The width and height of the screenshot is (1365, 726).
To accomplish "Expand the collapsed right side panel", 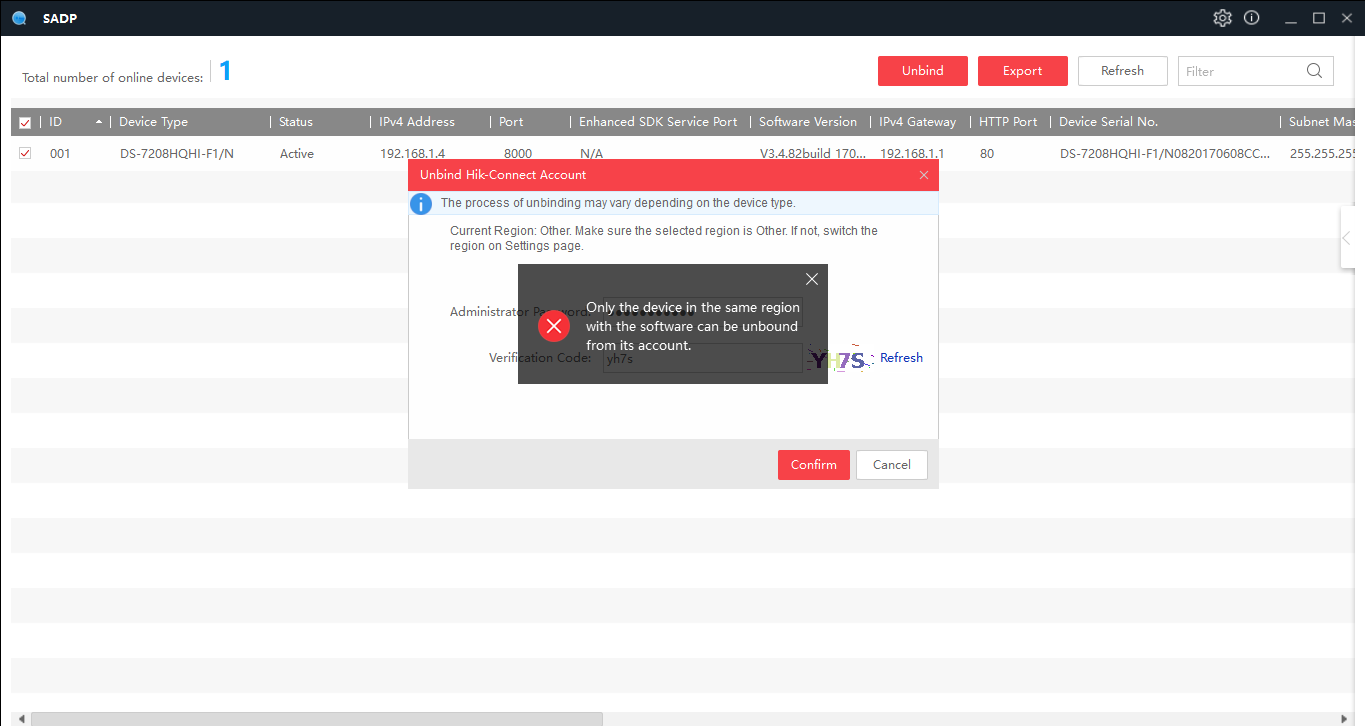I will (x=1347, y=238).
